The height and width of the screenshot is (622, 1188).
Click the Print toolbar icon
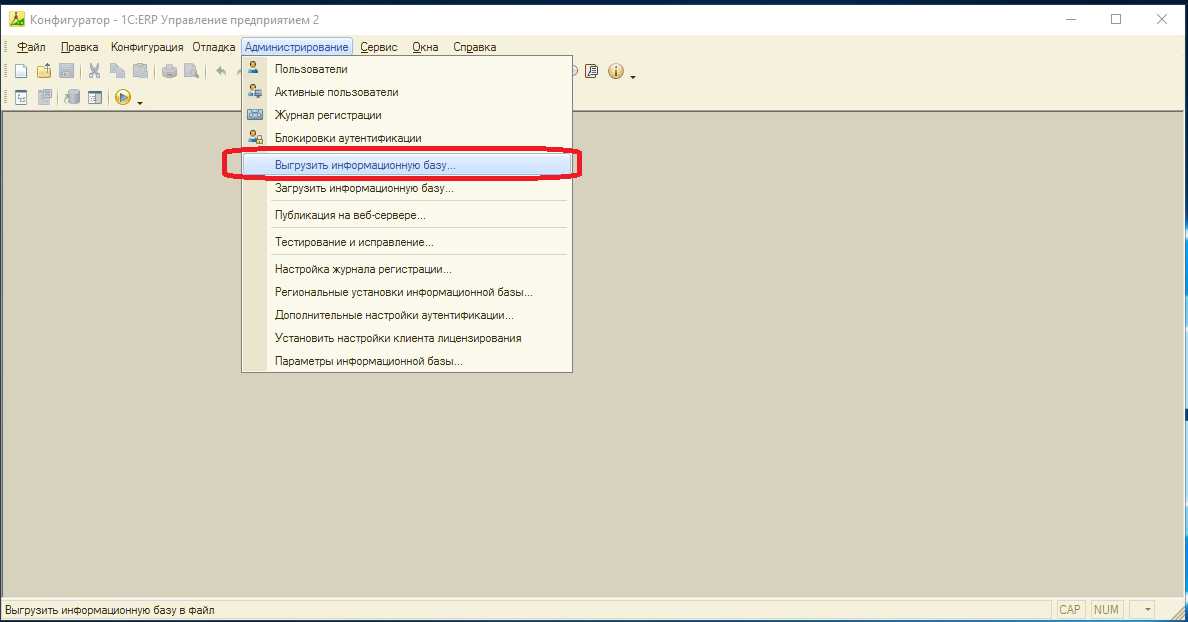point(169,71)
